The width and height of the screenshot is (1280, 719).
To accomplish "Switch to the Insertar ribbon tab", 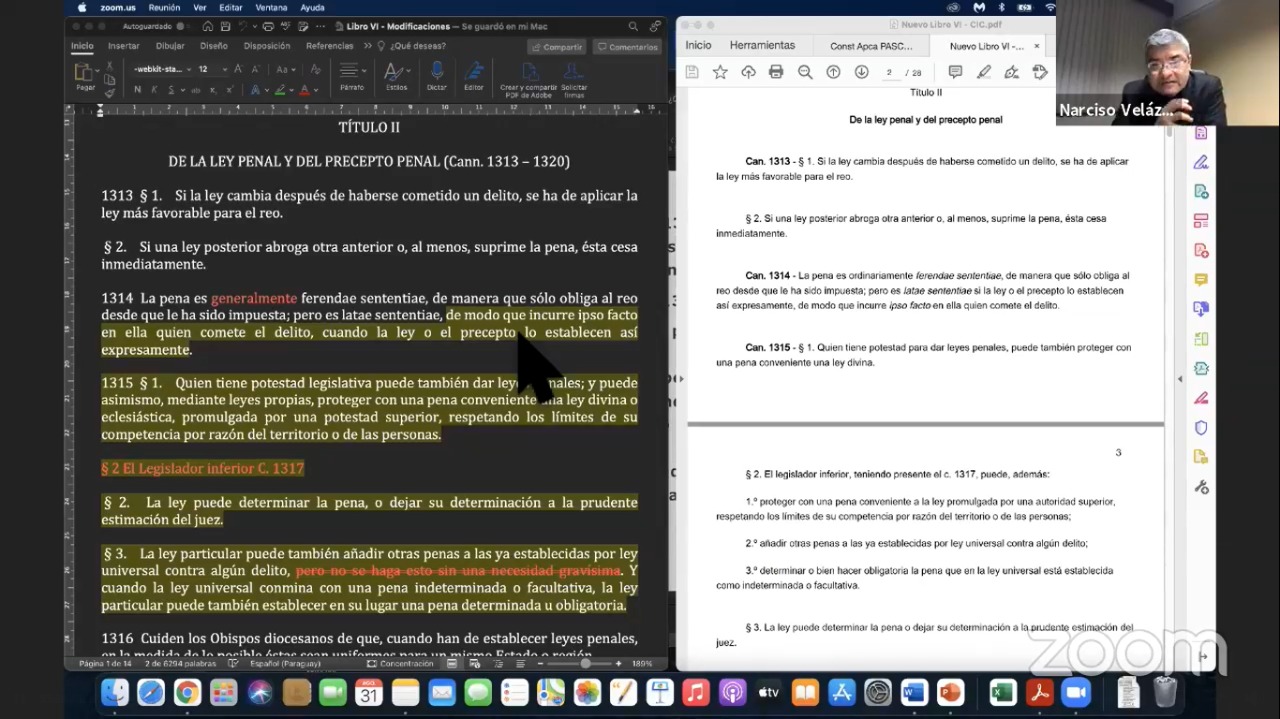I will click(x=124, y=46).
